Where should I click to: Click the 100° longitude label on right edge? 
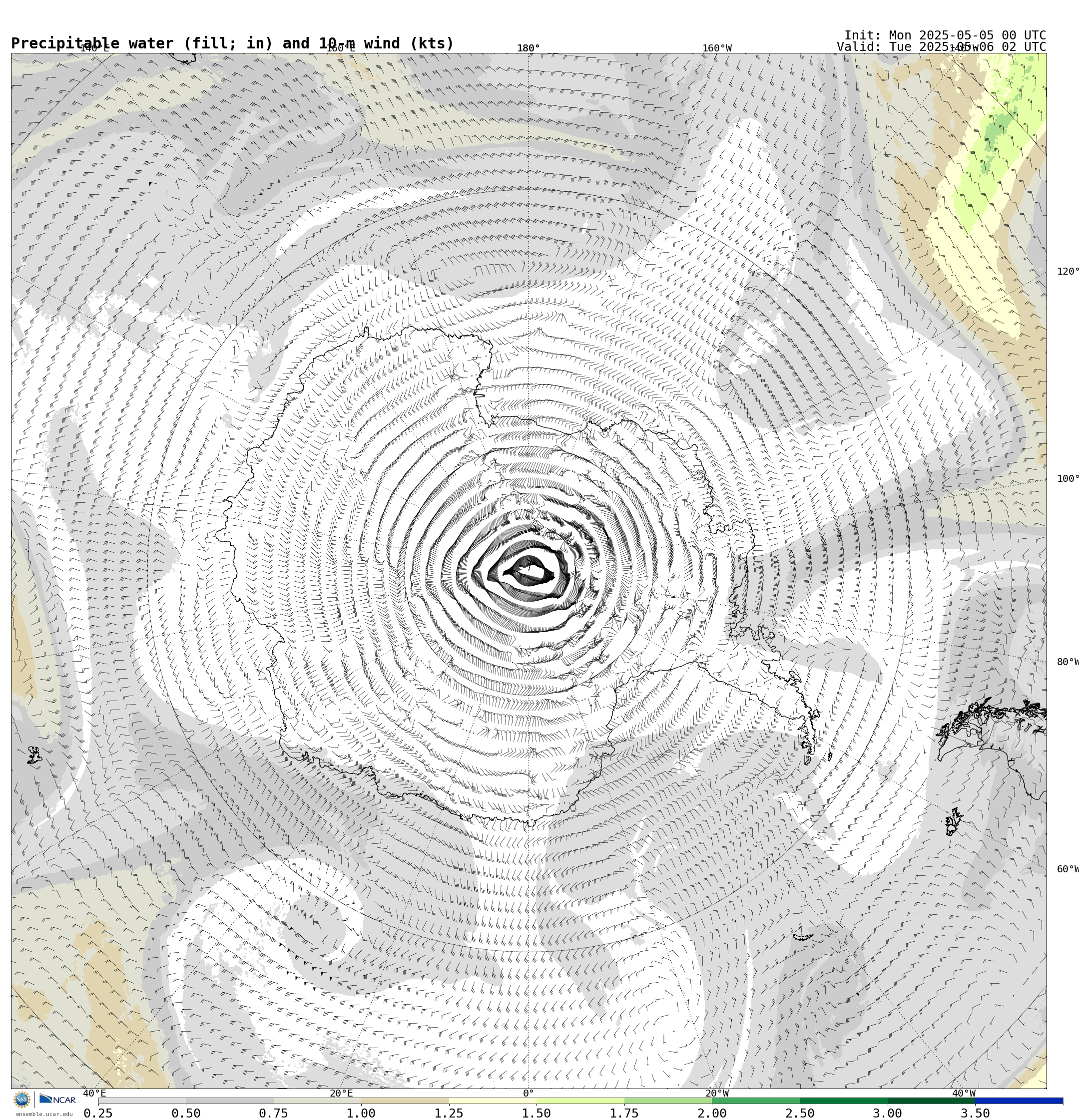pyautogui.click(x=1068, y=479)
